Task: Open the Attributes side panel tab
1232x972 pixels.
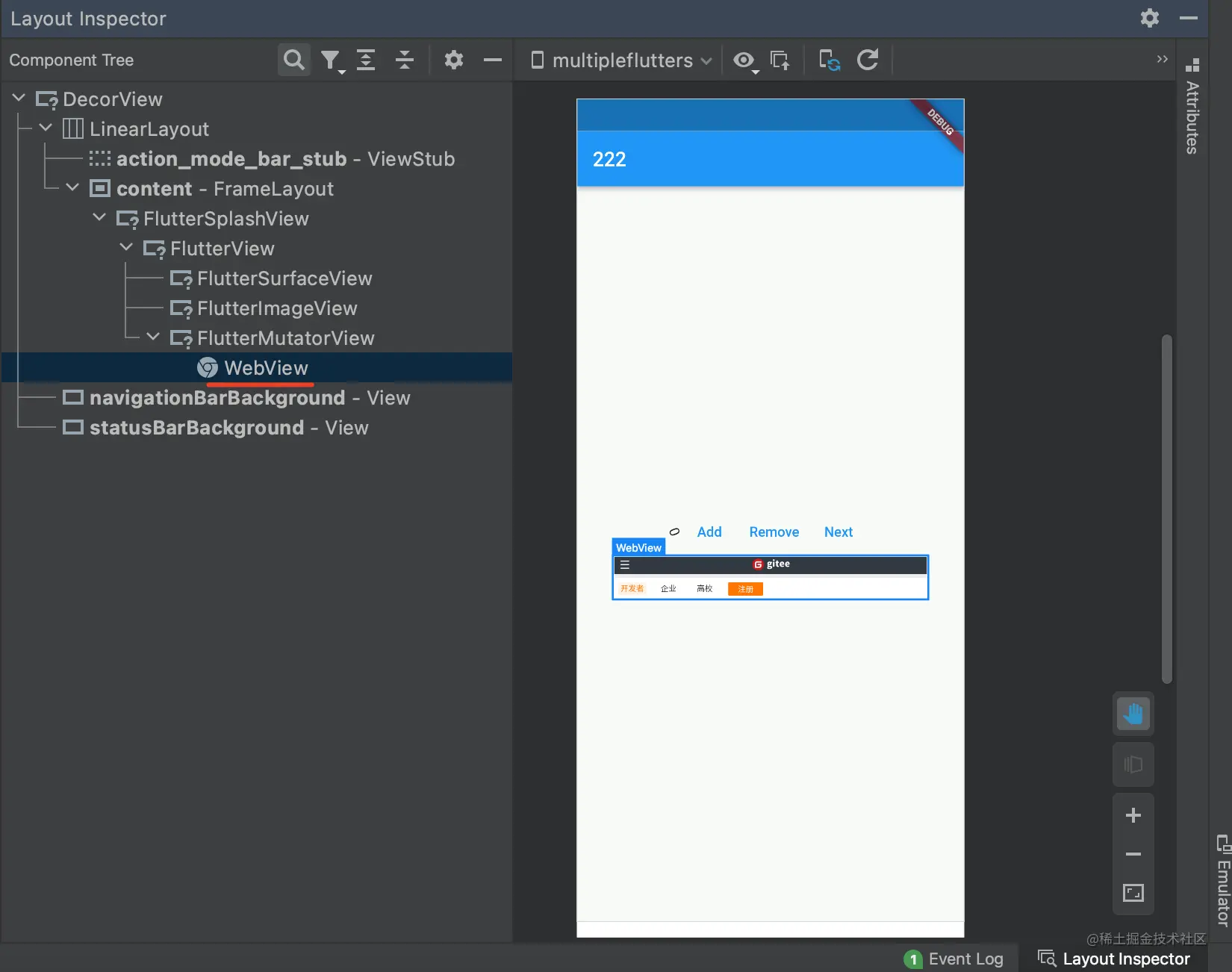Action: tap(1192, 107)
